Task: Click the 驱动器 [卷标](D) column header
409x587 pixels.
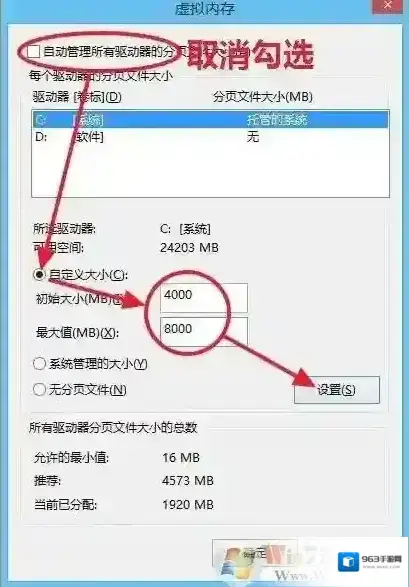Action: [x=77, y=97]
